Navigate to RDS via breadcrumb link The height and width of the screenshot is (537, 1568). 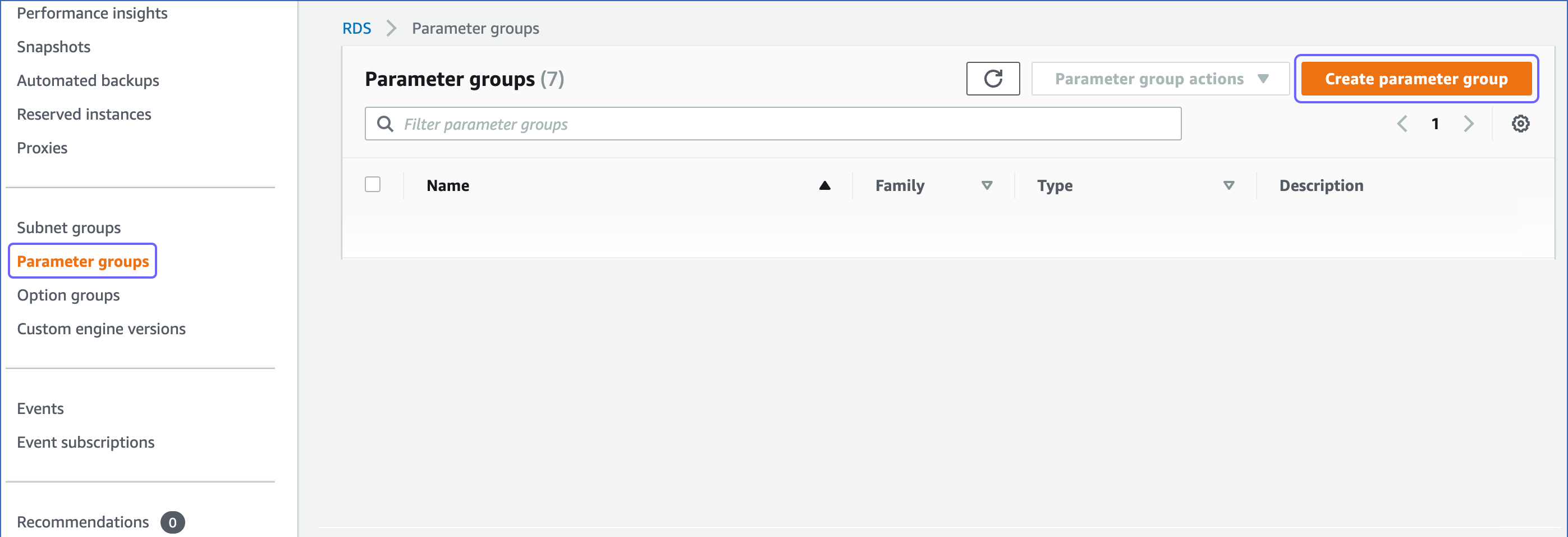coord(357,28)
